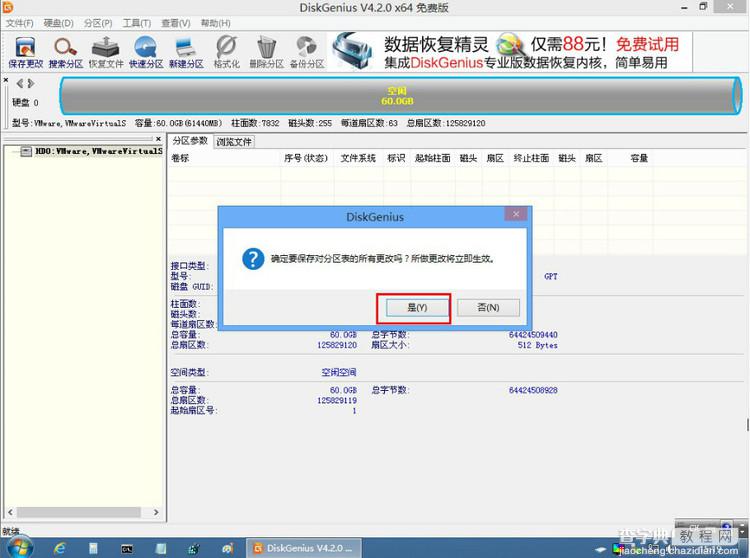The image size is (750, 558).
Task: Click the left panel scroll-left arrow
Action: point(10,512)
